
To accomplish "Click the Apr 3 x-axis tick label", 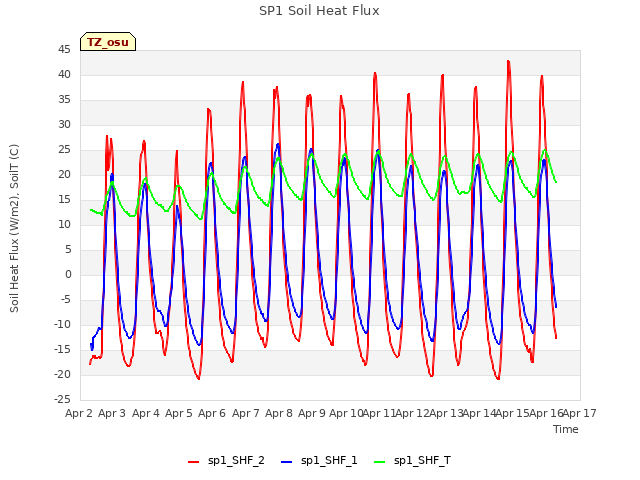I will 112,413.
